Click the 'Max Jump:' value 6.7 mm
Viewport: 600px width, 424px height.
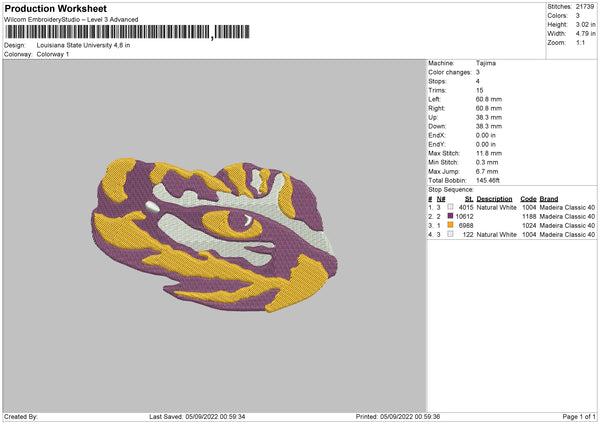tap(487, 171)
